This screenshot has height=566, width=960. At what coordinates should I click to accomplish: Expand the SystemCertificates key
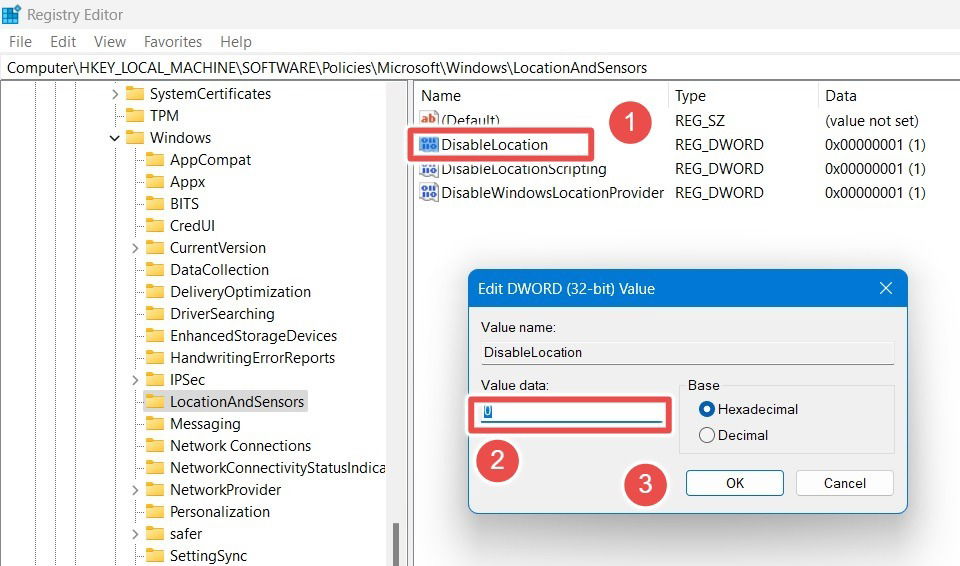(x=115, y=94)
